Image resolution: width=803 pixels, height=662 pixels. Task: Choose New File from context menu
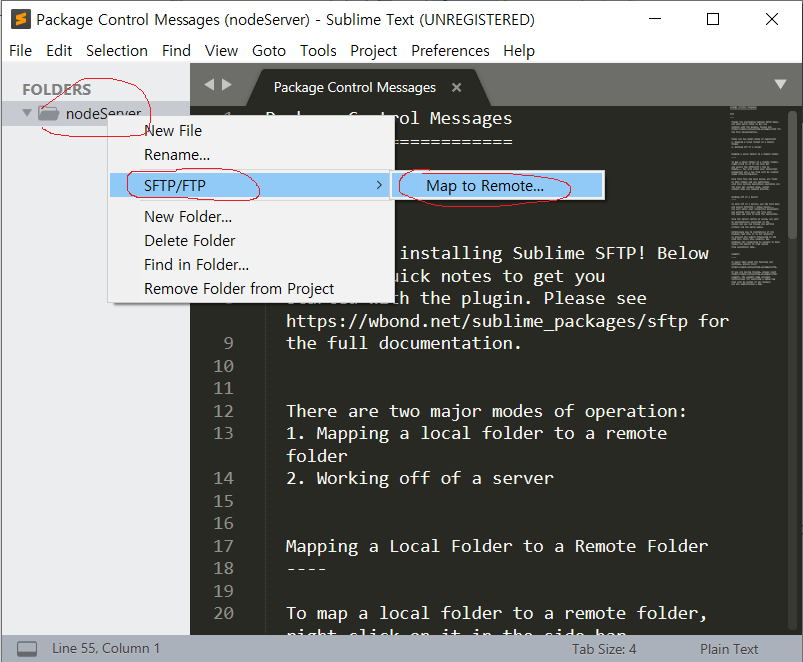click(251, 131)
